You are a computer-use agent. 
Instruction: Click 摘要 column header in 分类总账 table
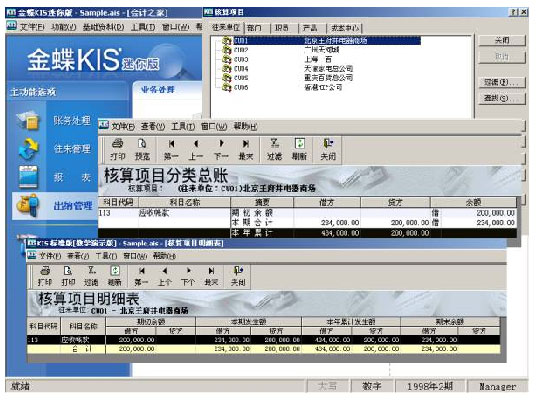(262, 202)
